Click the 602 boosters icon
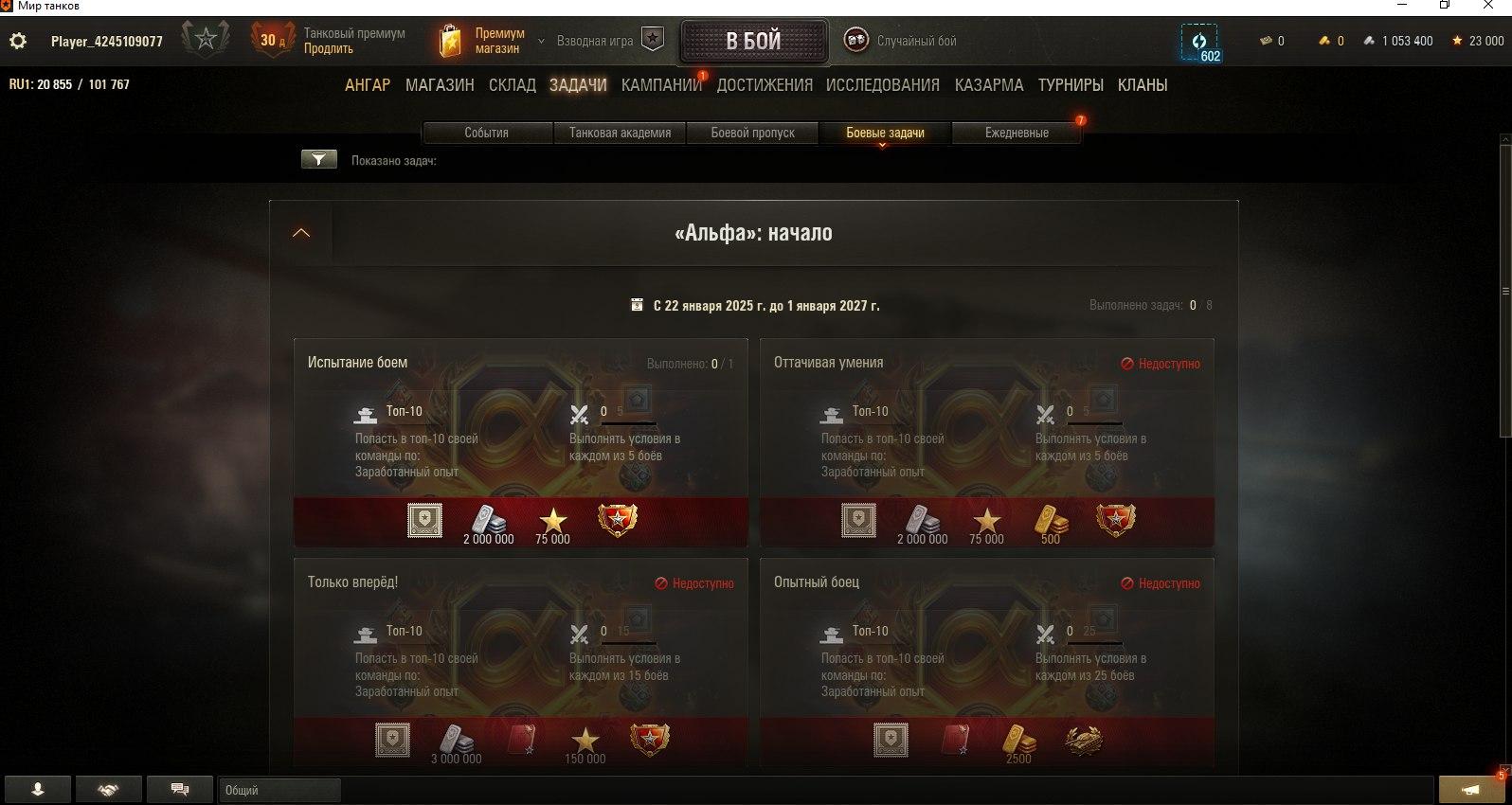This screenshot has height=805, width=1512. 1199,43
